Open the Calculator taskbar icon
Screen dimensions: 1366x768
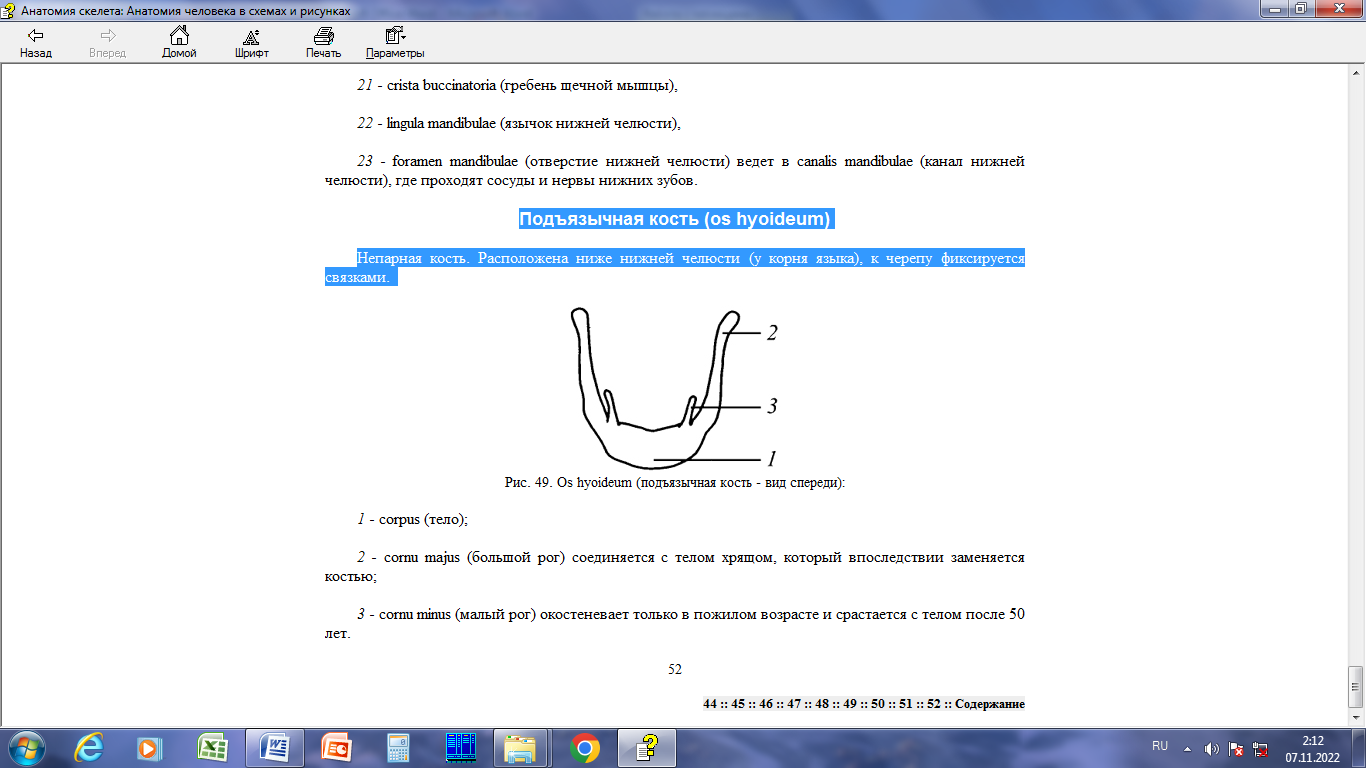coord(398,747)
